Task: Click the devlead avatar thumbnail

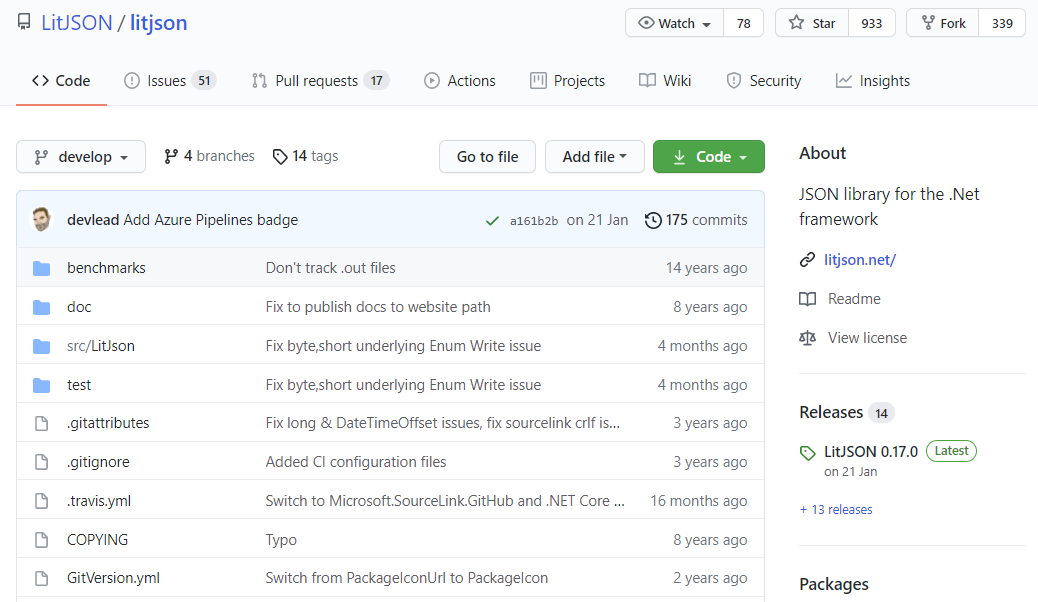Action: tap(42, 220)
